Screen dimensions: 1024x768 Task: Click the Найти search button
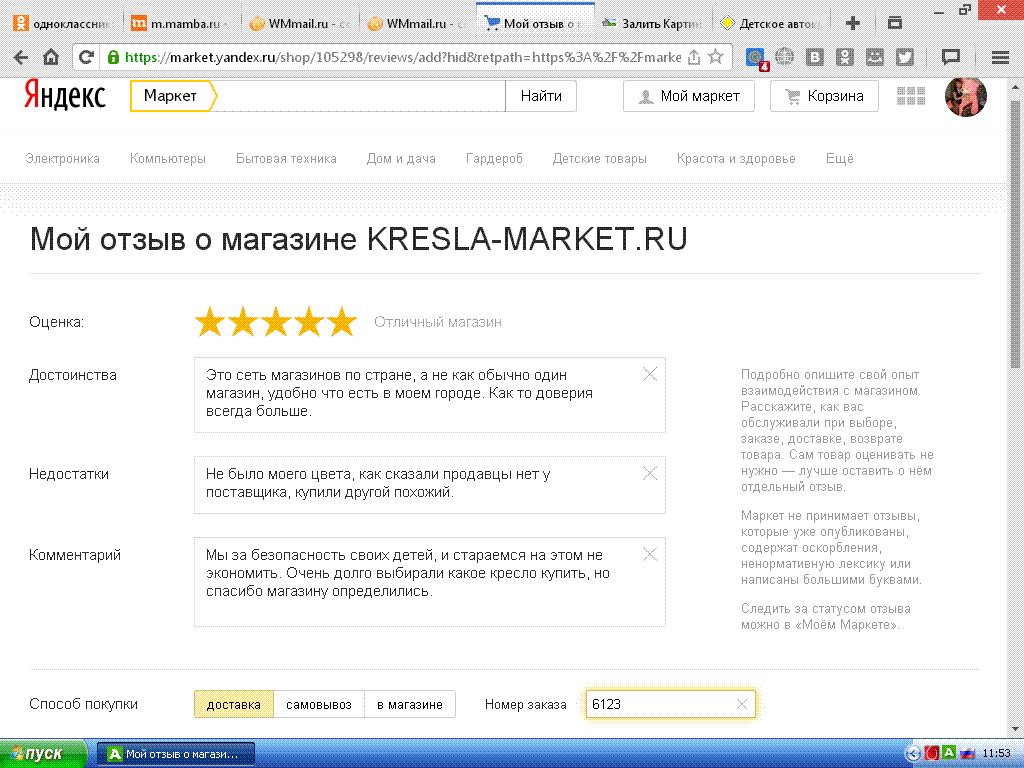click(541, 96)
